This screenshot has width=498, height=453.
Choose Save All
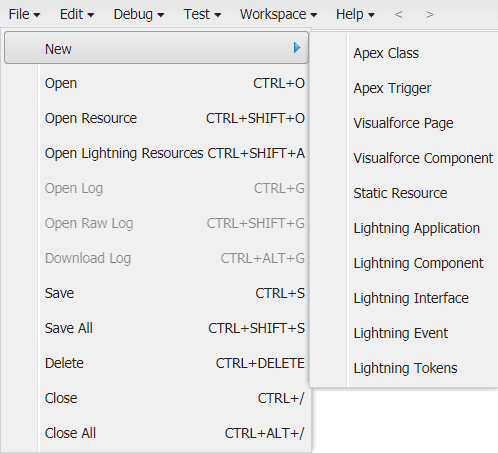pyautogui.click(x=175, y=328)
